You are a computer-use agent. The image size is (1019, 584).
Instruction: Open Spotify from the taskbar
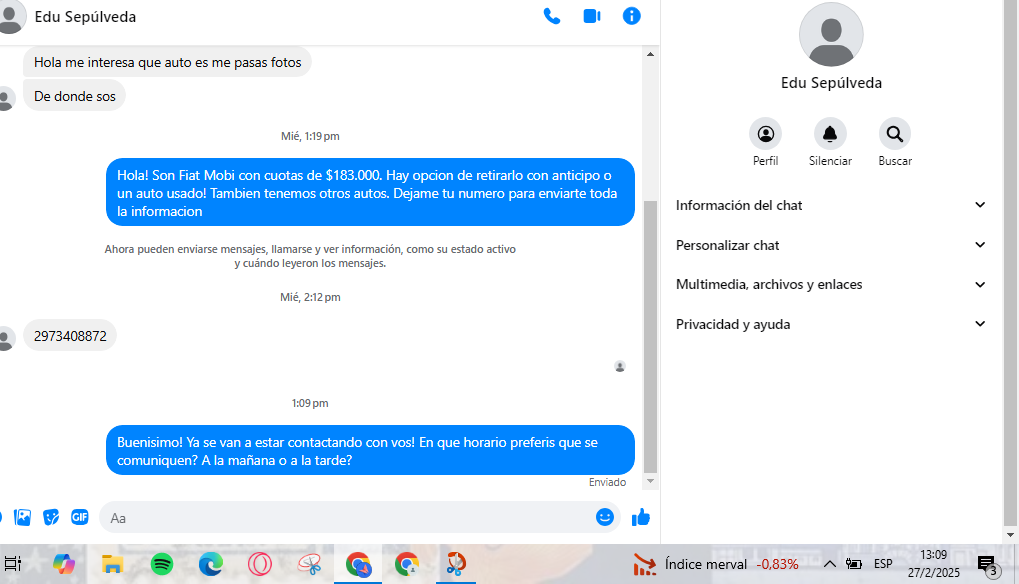pyautogui.click(x=162, y=564)
